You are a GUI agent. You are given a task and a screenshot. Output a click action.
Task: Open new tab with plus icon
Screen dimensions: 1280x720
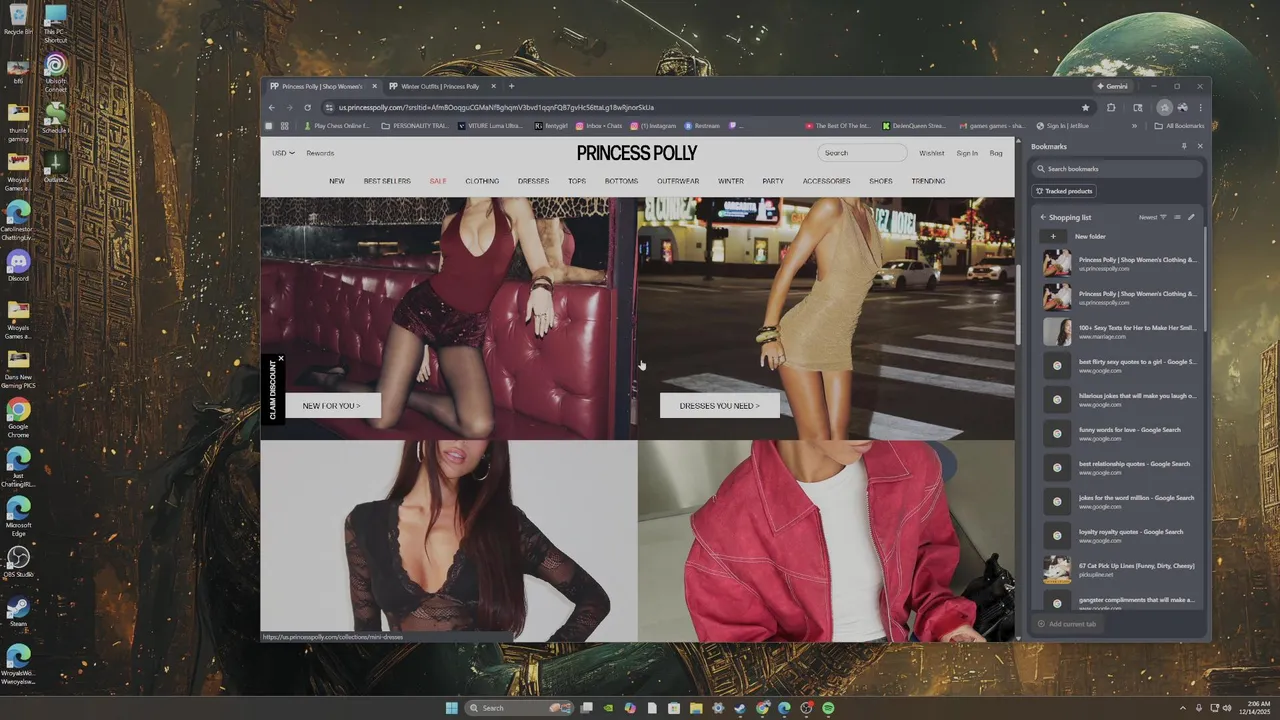click(x=511, y=86)
